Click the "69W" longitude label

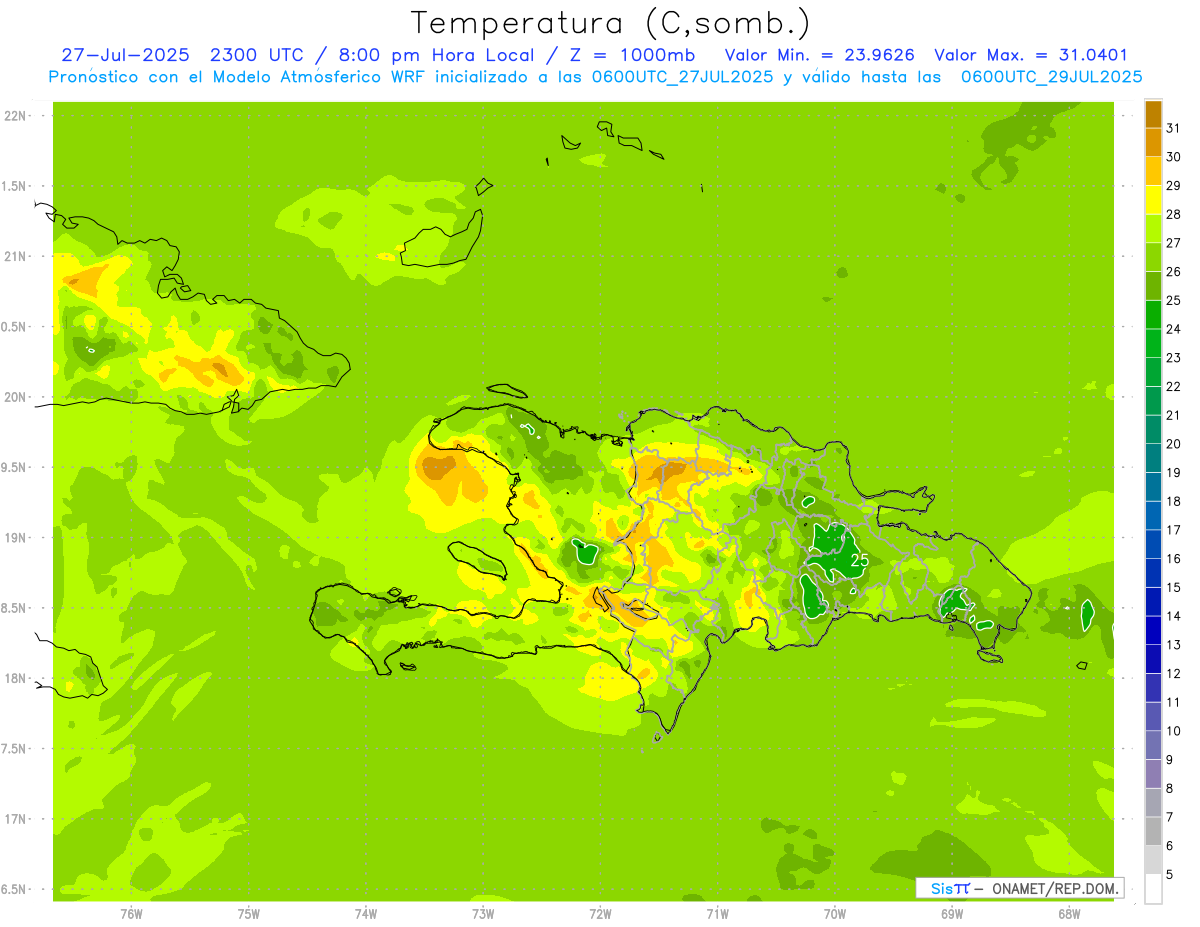pos(952,913)
